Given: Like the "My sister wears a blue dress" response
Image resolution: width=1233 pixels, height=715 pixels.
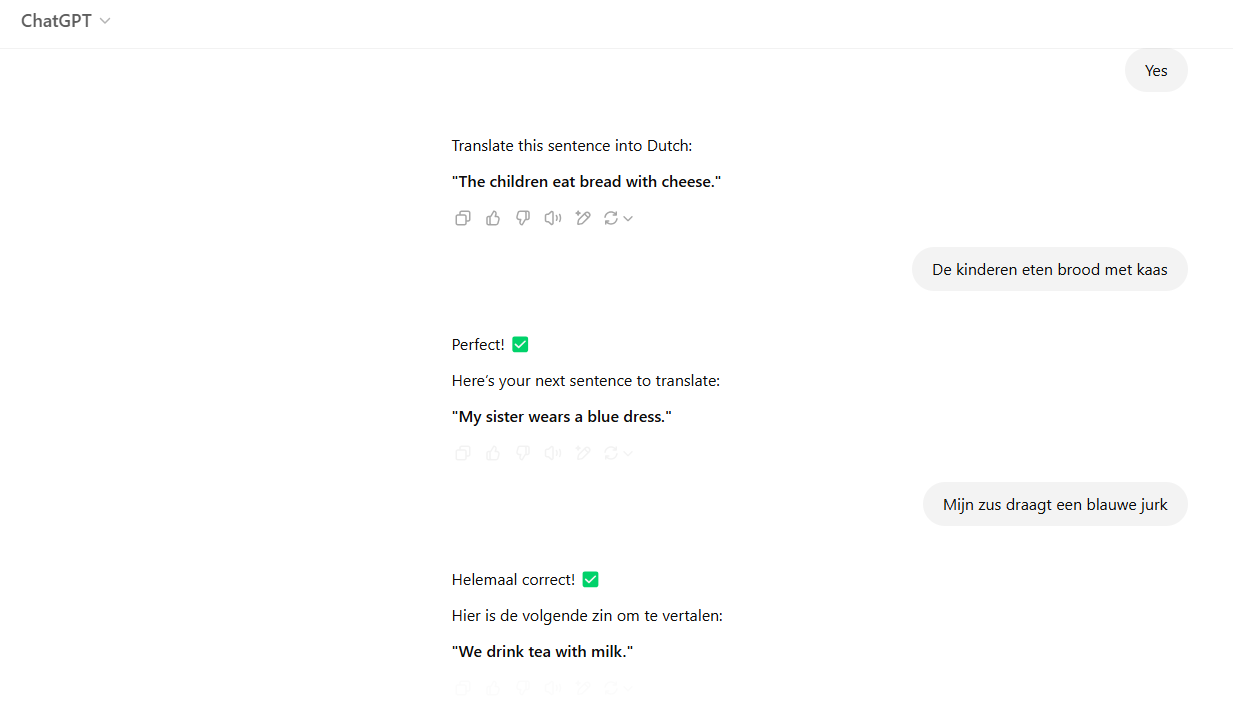Looking at the screenshot, I should tap(493, 453).
